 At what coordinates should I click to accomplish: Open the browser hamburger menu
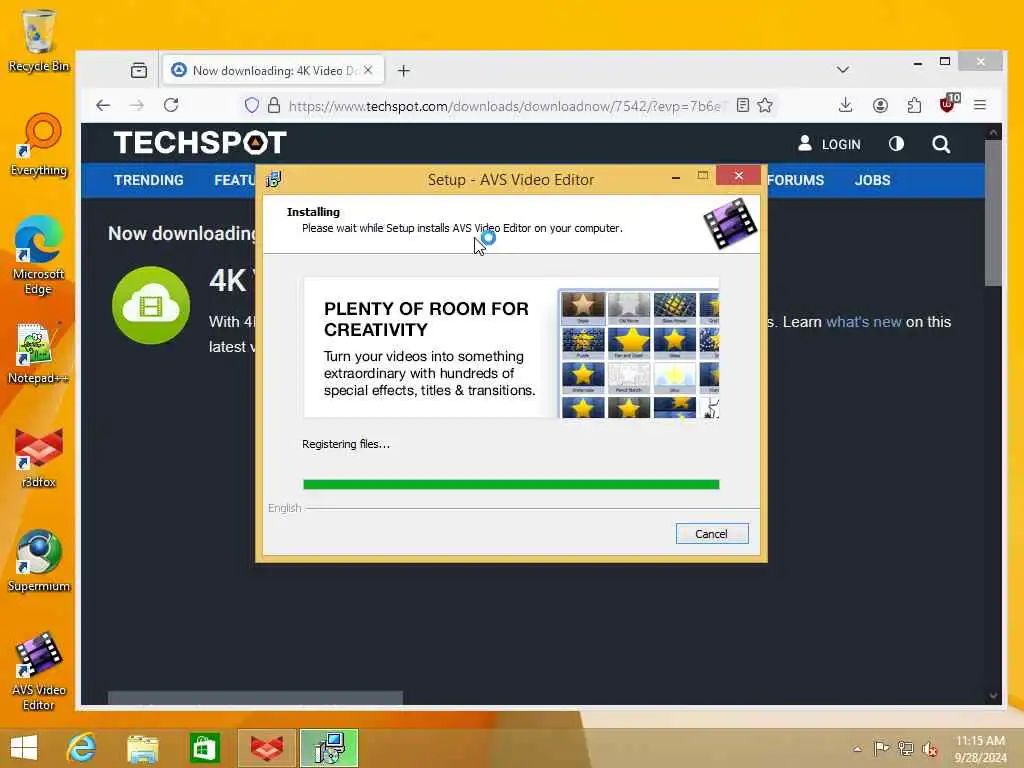tap(980, 105)
